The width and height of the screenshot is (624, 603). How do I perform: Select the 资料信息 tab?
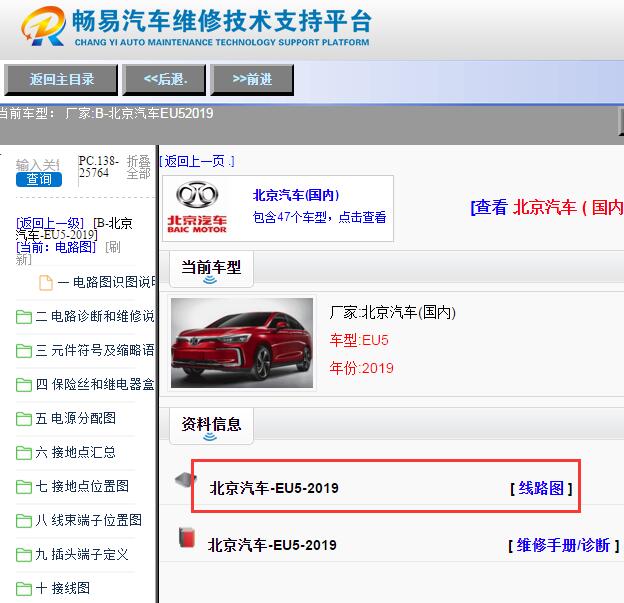click(x=211, y=425)
